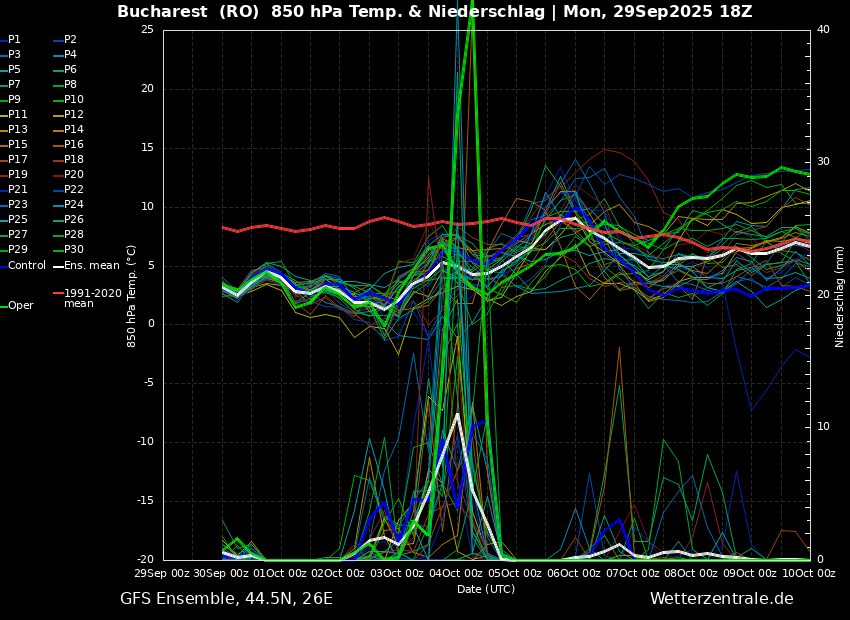This screenshot has width=850, height=620.
Task: Select the Oper legend entry
Action: tap(21, 306)
